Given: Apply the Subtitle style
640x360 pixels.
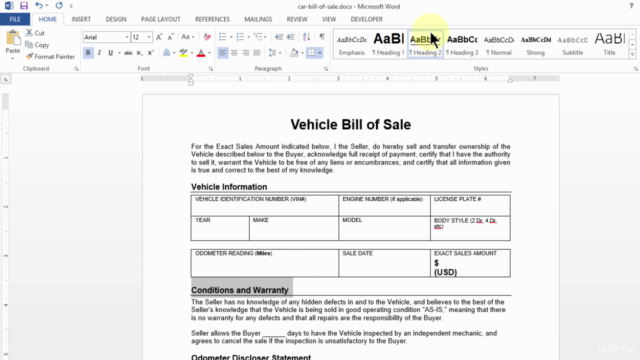Looking at the screenshot, I should 573,44.
